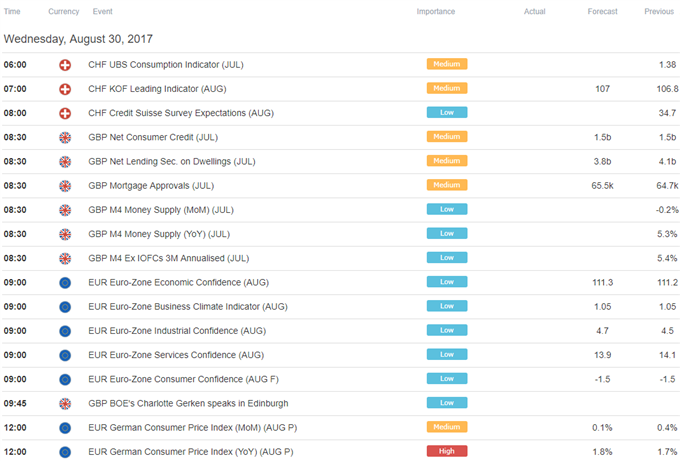Viewport: 680px width, 461px height.
Task: Open EUR German Consumer Price Index (MoM) event
Action: [x=193, y=428]
